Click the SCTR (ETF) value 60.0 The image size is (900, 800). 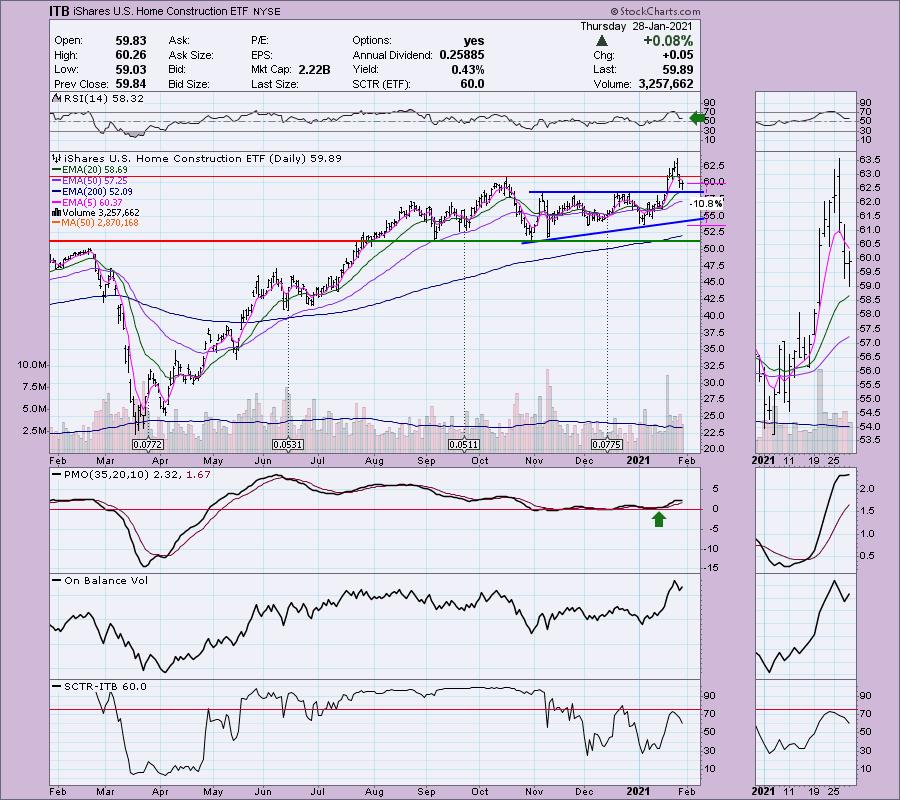click(472, 84)
